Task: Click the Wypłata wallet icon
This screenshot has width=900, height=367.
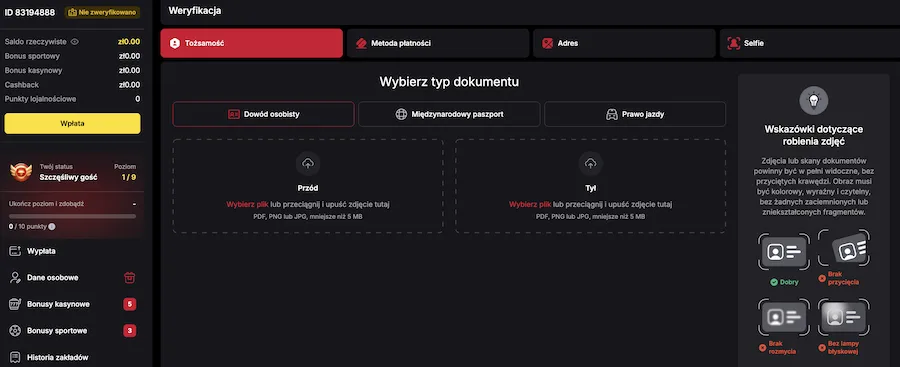Action: 15,251
